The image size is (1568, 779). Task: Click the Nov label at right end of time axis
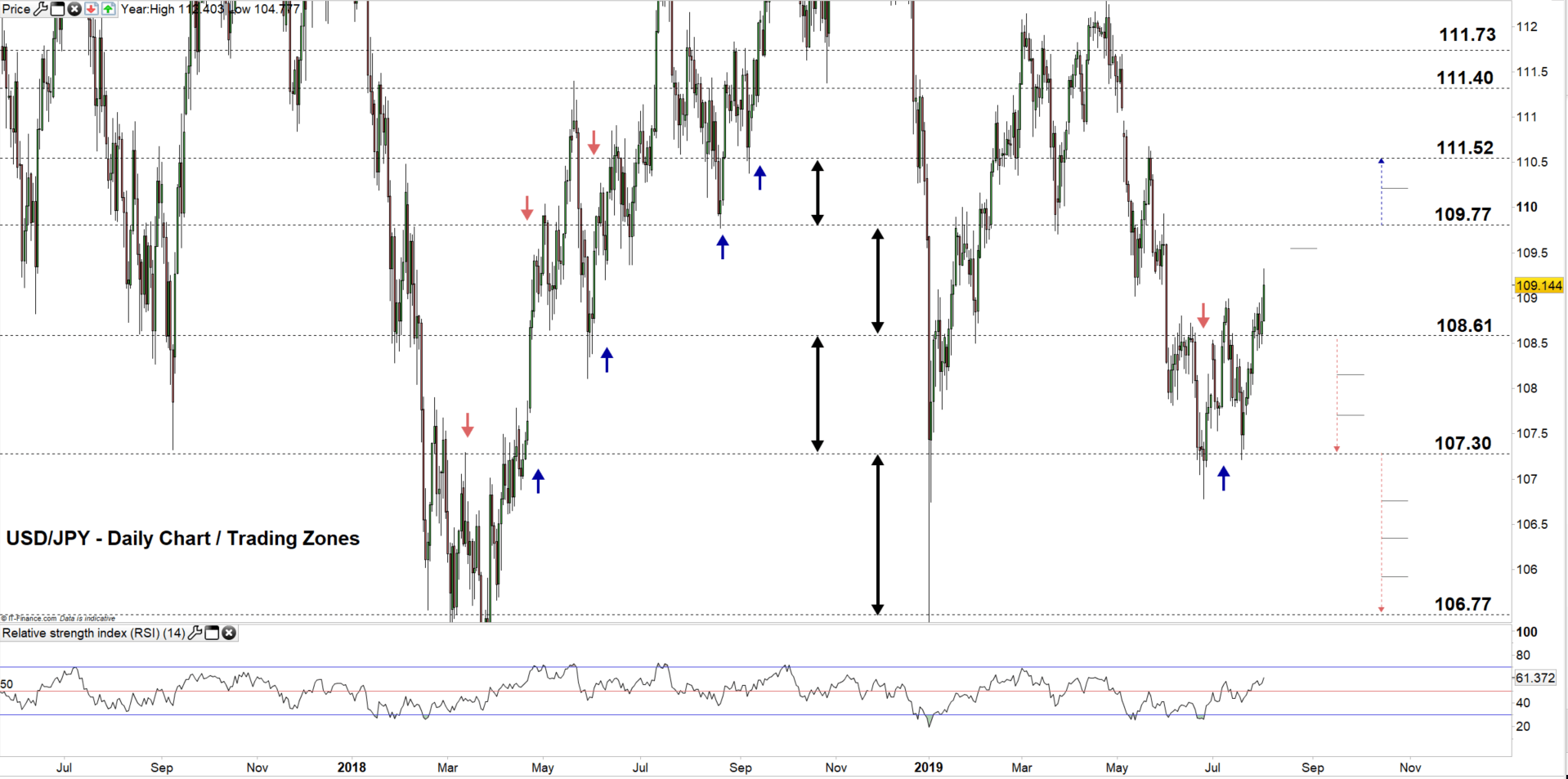1410,768
